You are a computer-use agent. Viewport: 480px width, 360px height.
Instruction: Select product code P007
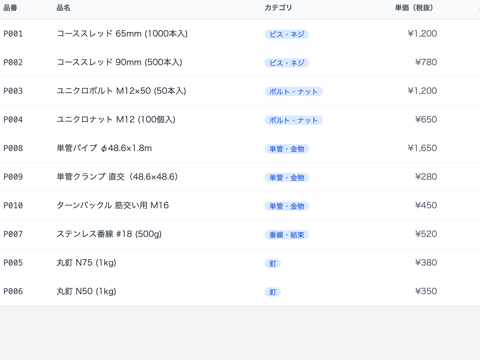click(x=13, y=234)
